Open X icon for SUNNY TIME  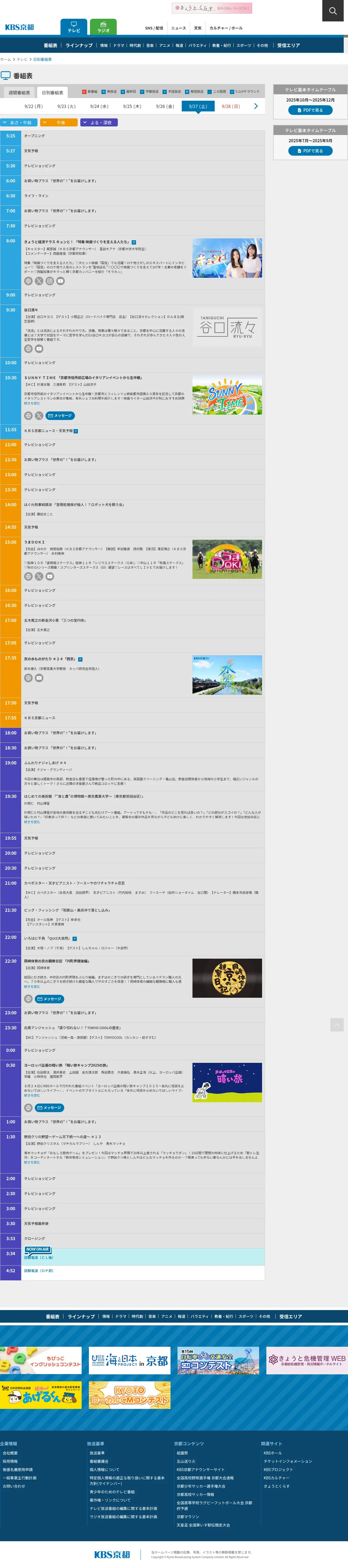pyautogui.click(x=39, y=416)
